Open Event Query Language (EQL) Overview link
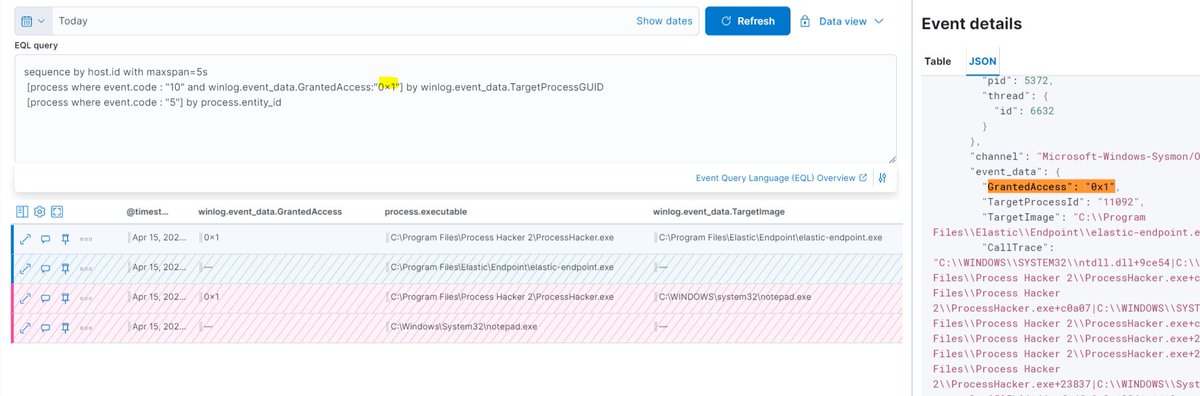 781,178
